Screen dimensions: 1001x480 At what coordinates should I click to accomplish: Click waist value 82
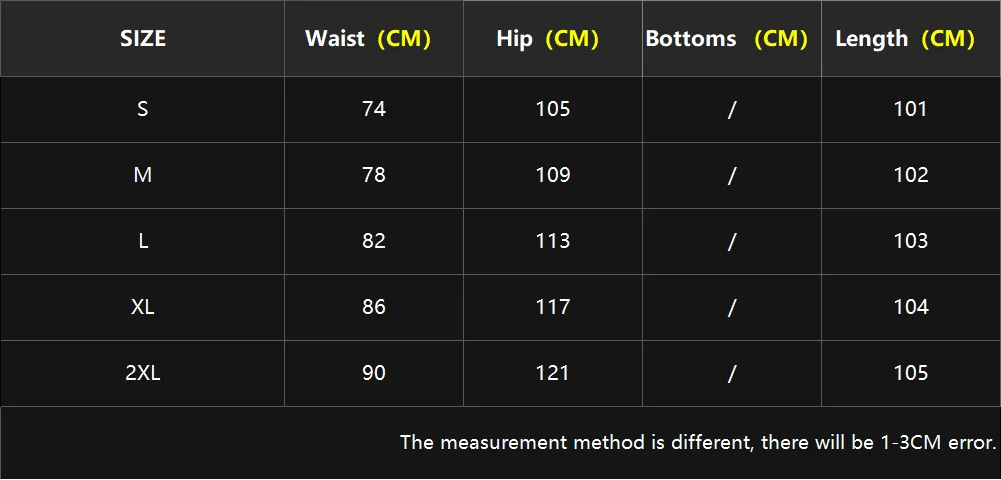[x=373, y=241]
